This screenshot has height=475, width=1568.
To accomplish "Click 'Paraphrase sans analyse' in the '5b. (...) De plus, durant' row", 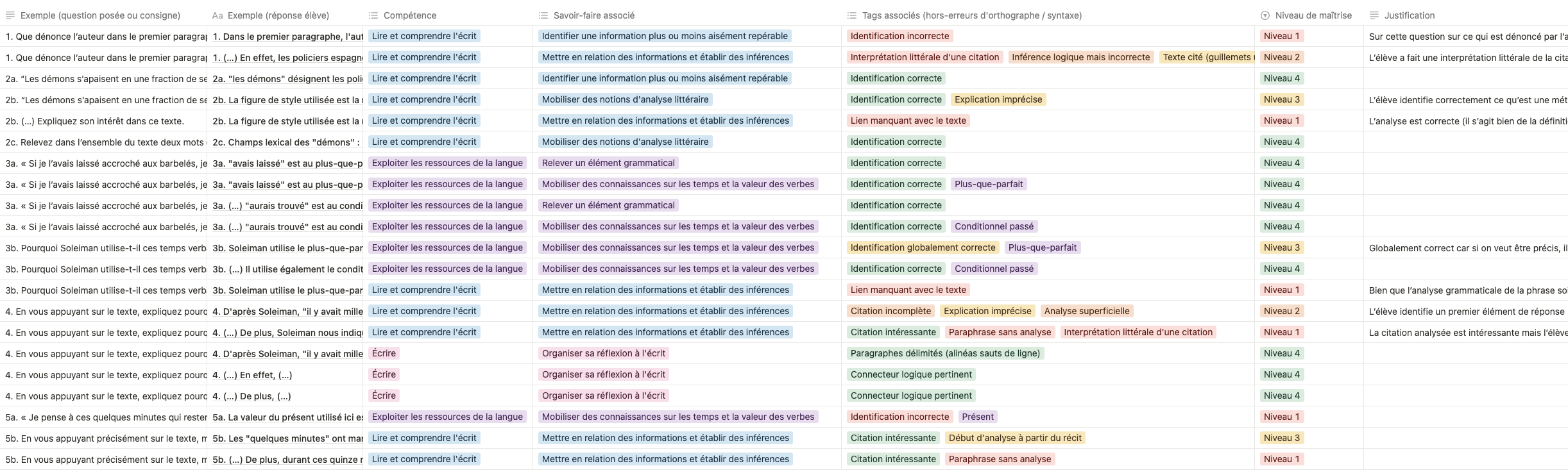I will [x=1000, y=459].
